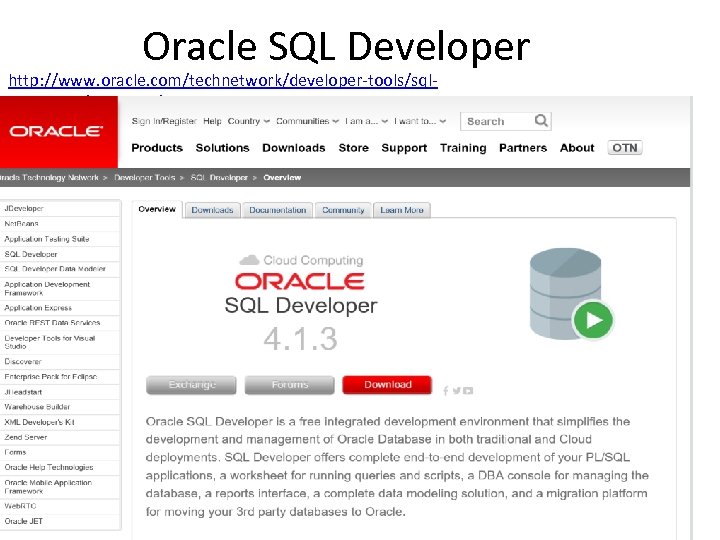Image resolution: width=720 pixels, height=540 pixels.
Task: Open the "I am a..." dropdown
Action: [x=366, y=121]
